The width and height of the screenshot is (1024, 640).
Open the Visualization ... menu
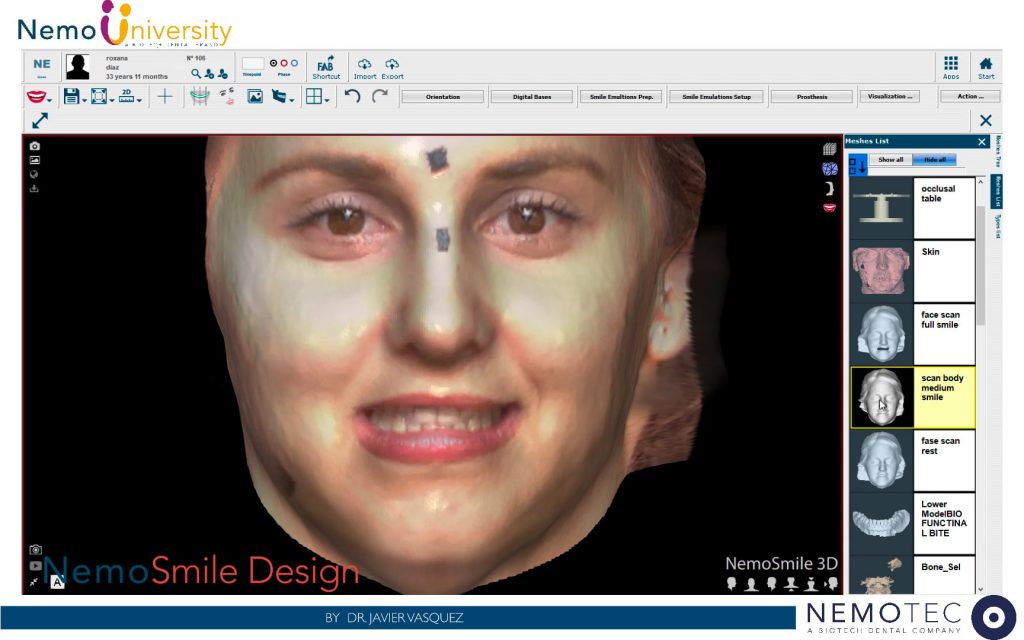click(x=889, y=97)
